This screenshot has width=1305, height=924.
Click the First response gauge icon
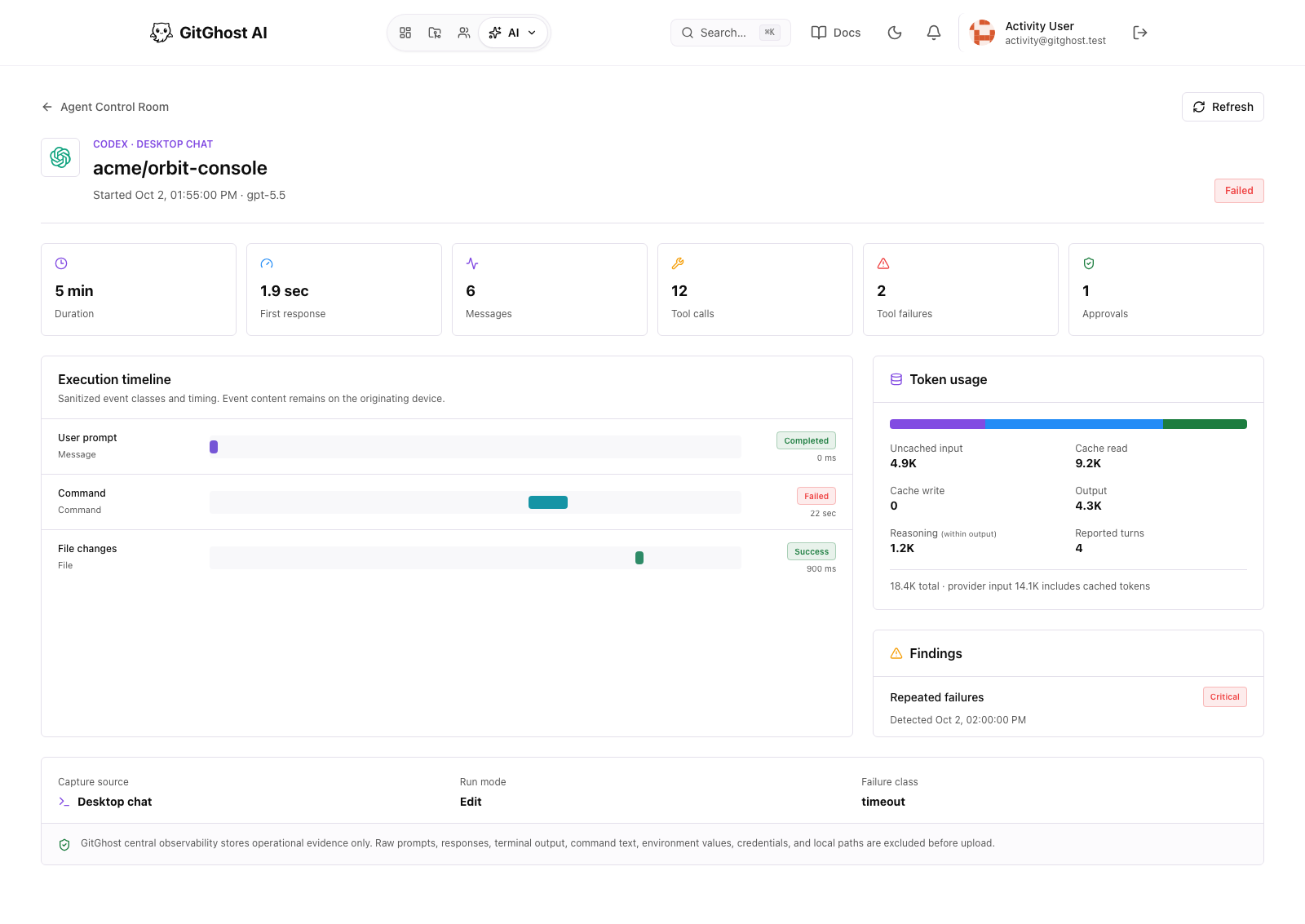(267, 263)
